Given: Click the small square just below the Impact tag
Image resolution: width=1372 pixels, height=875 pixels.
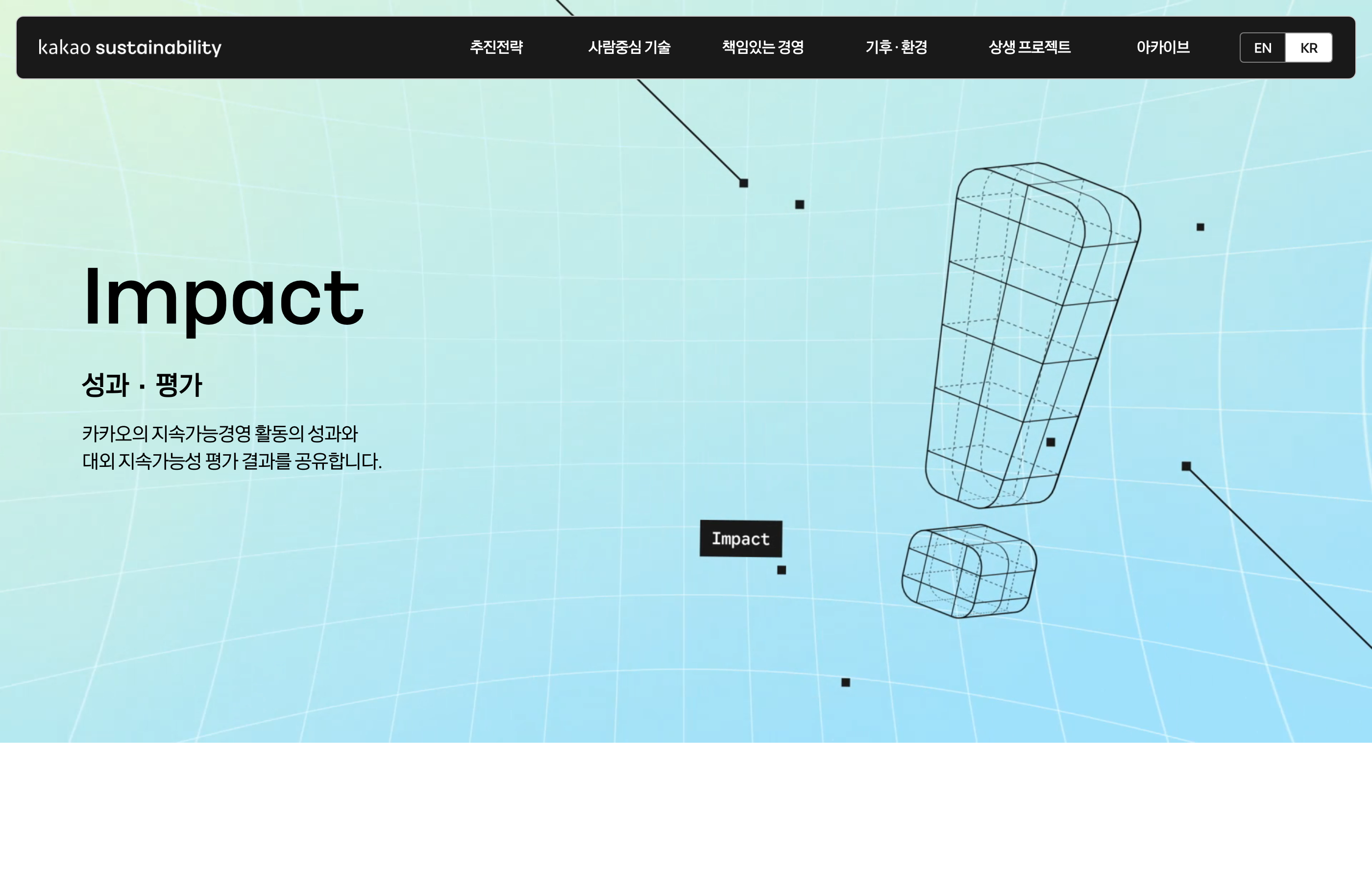Looking at the screenshot, I should click(x=782, y=570).
